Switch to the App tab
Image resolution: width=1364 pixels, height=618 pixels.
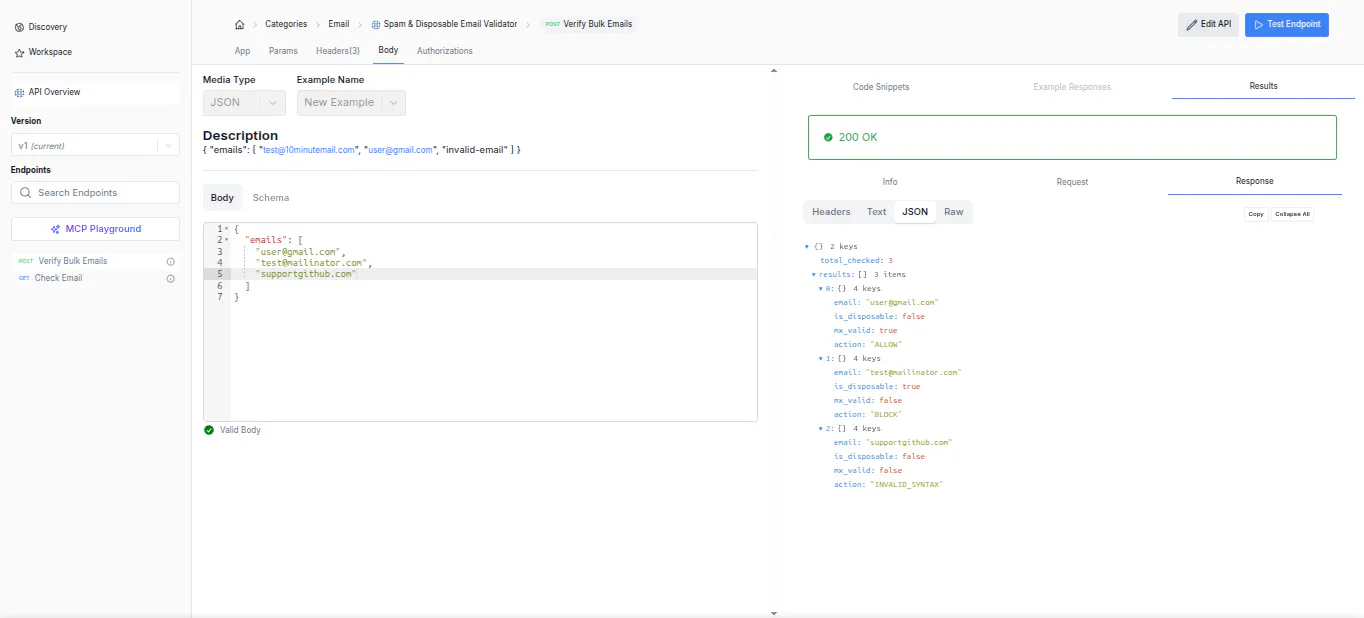tap(242, 51)
